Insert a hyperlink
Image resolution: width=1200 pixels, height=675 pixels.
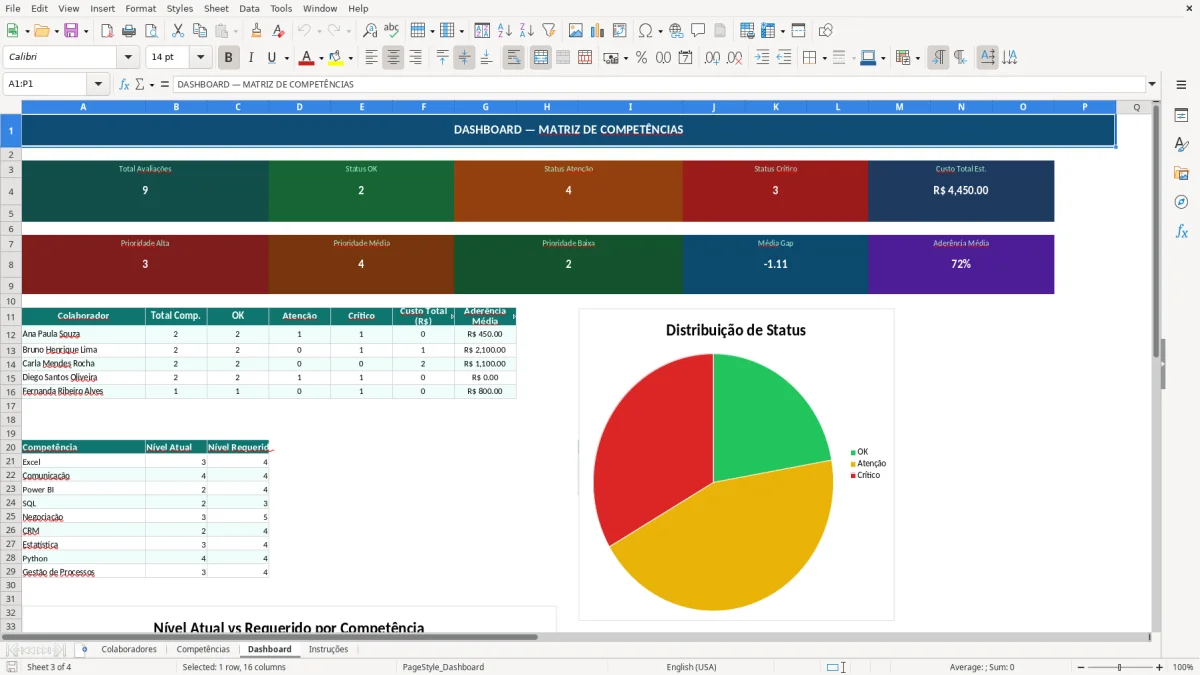tap(676, 30)
